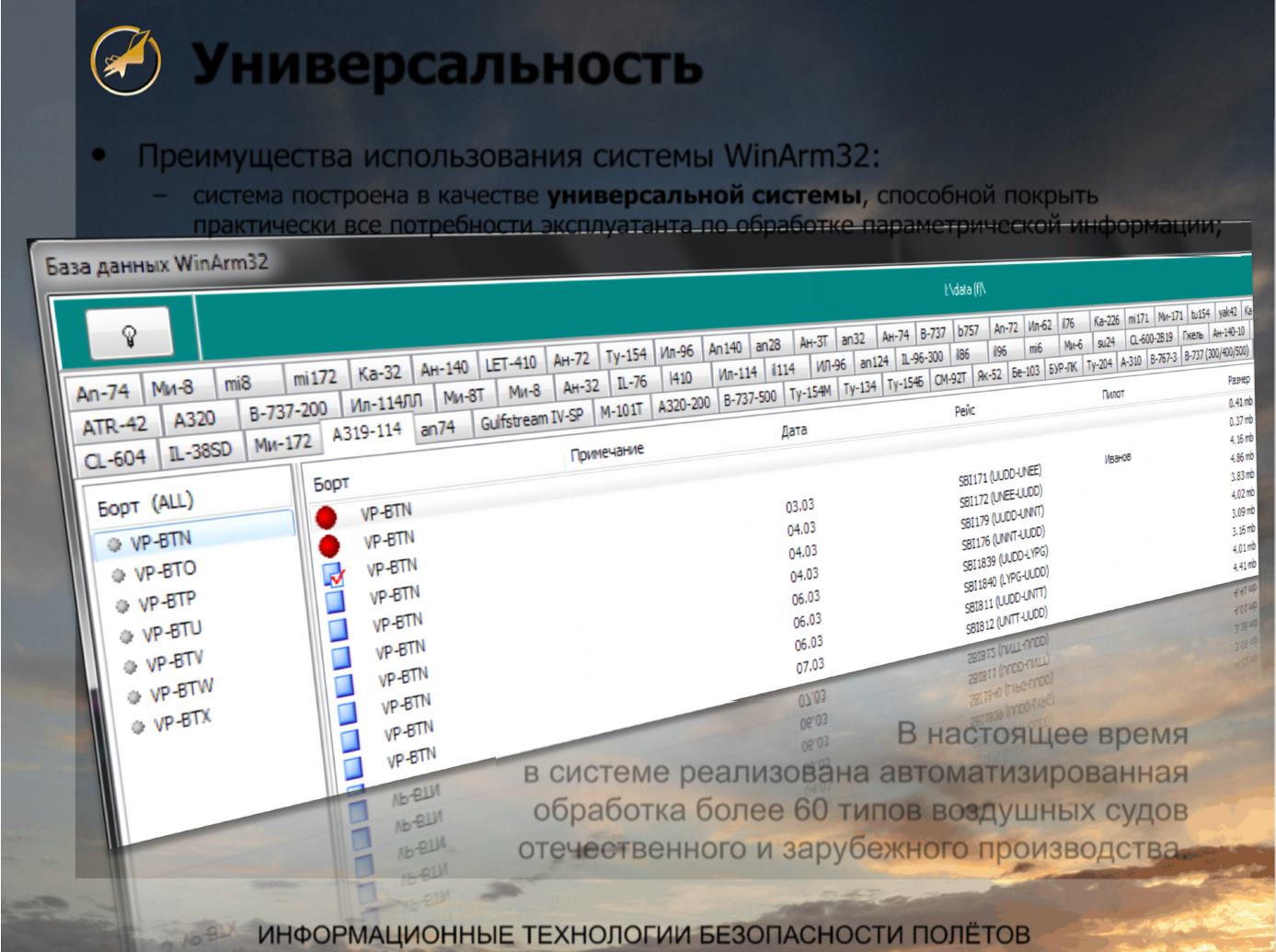Select VP-BTU in the Борт list
The image size is (1276, 952).
pos(172,633)
